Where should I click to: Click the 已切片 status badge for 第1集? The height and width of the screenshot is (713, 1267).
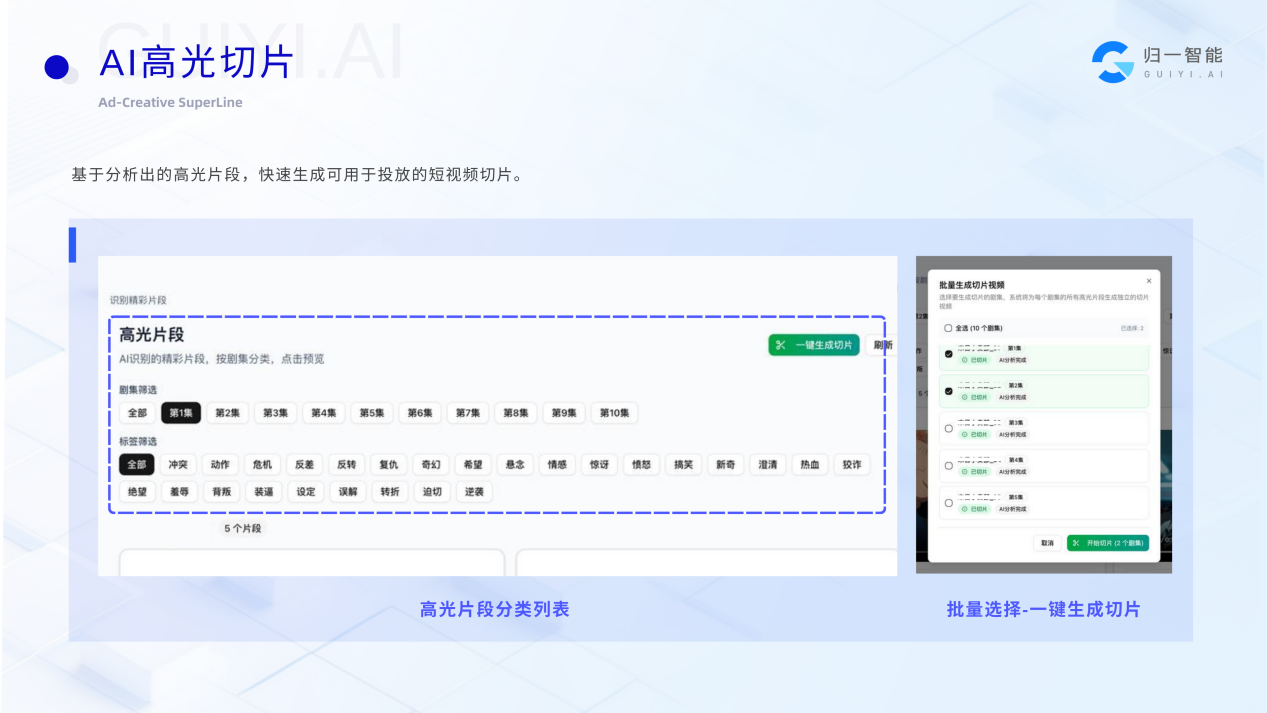pyautogui.click(x=974, y=360)
